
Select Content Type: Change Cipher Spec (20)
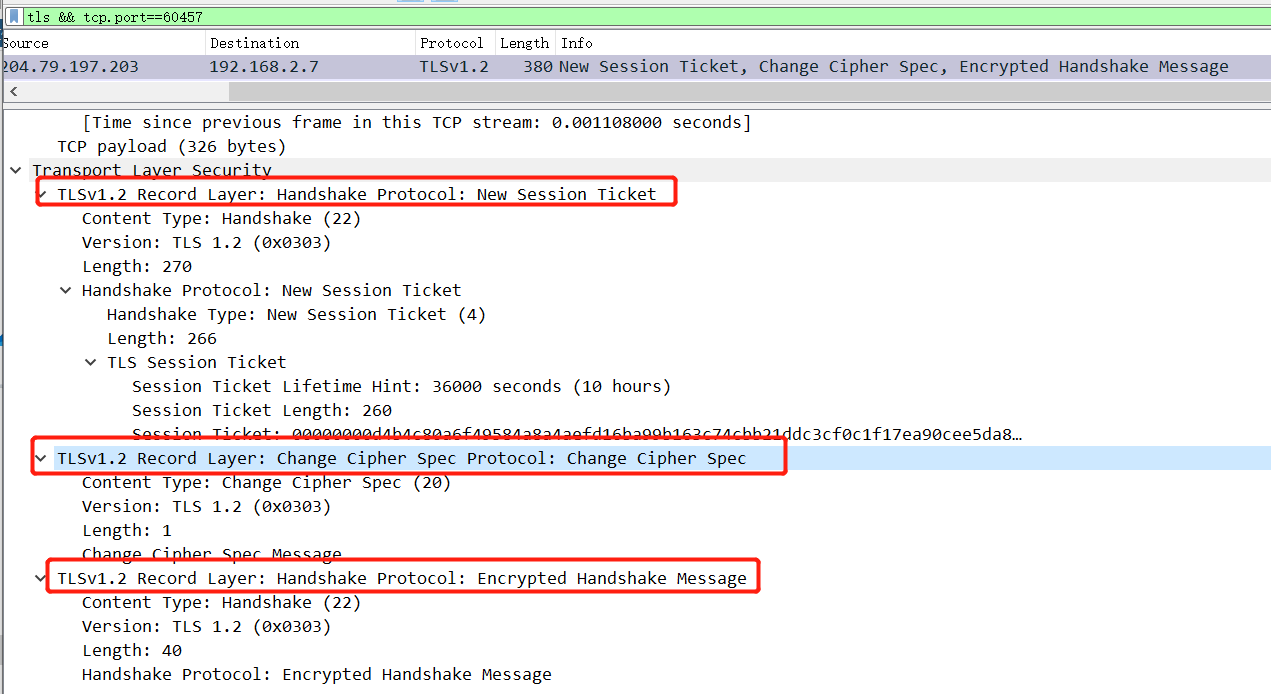coord(266,483)
